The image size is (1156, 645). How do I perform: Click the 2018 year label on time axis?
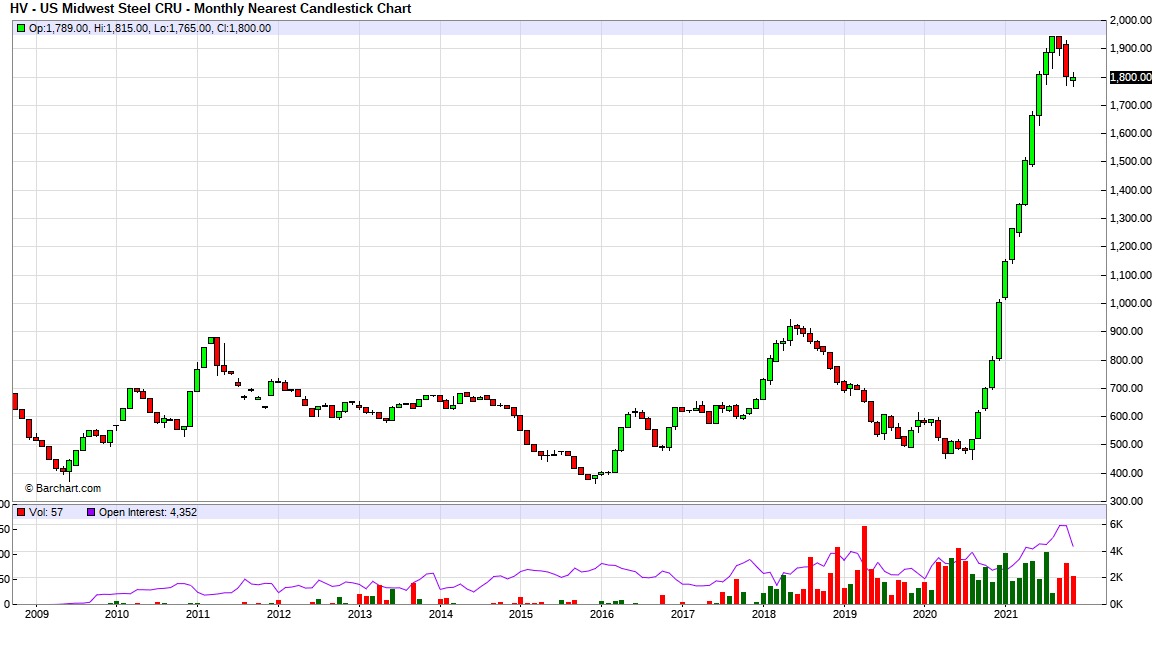coord(764,614)
